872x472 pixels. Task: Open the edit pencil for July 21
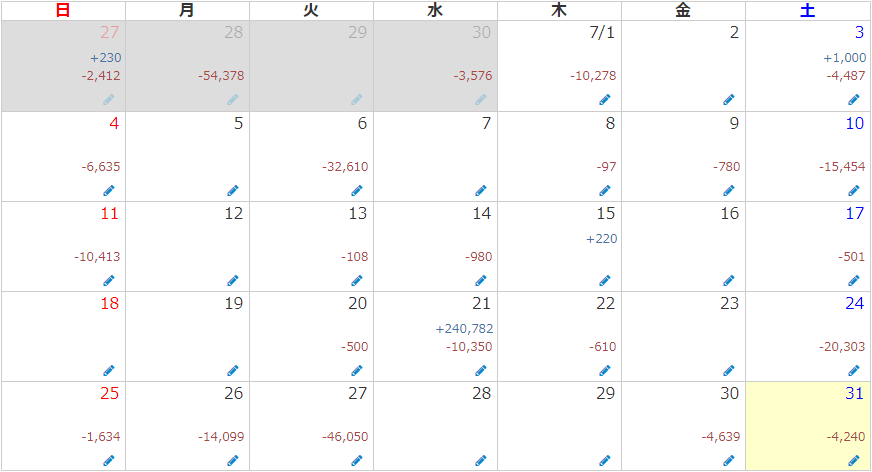(480, 370)
